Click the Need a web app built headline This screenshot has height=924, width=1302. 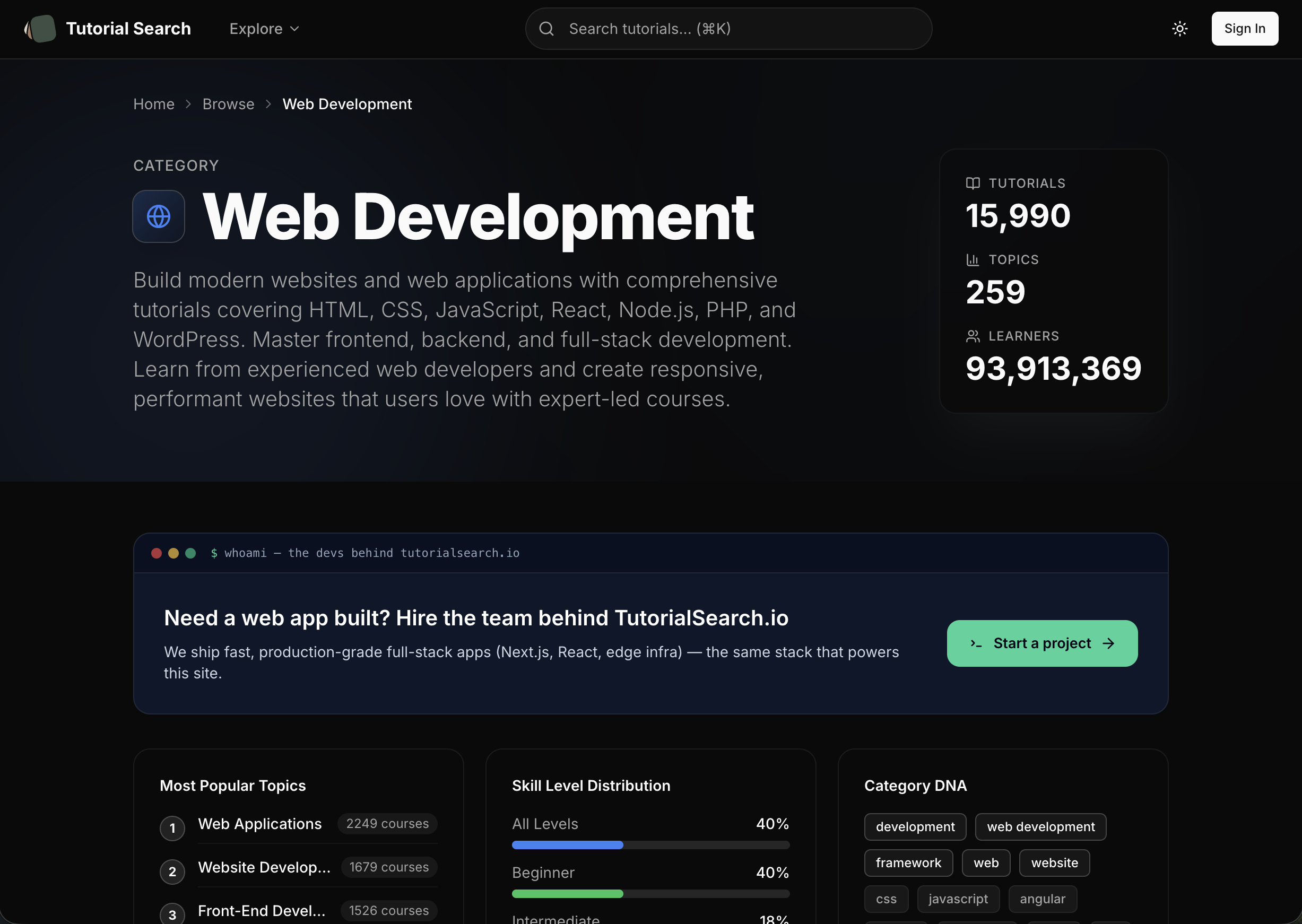tap(476, 618)
